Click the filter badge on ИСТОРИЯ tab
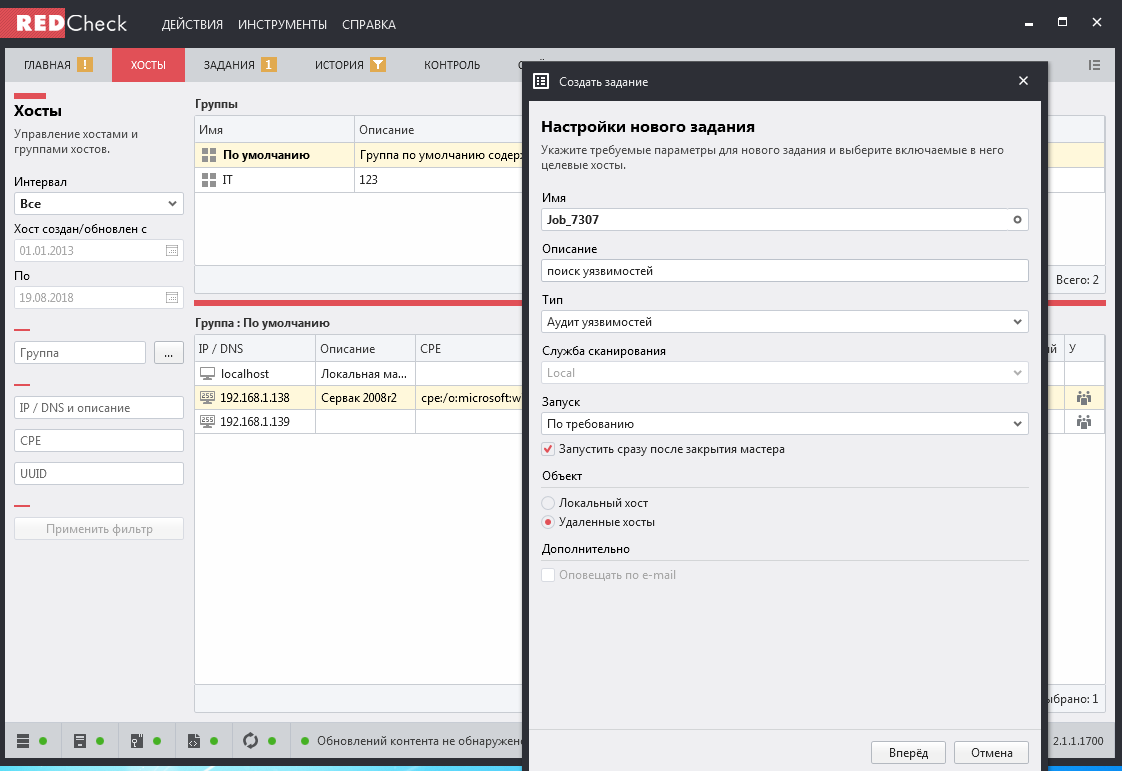The image size is (1122, 771). pyautogui.click(x=378, y=64)
